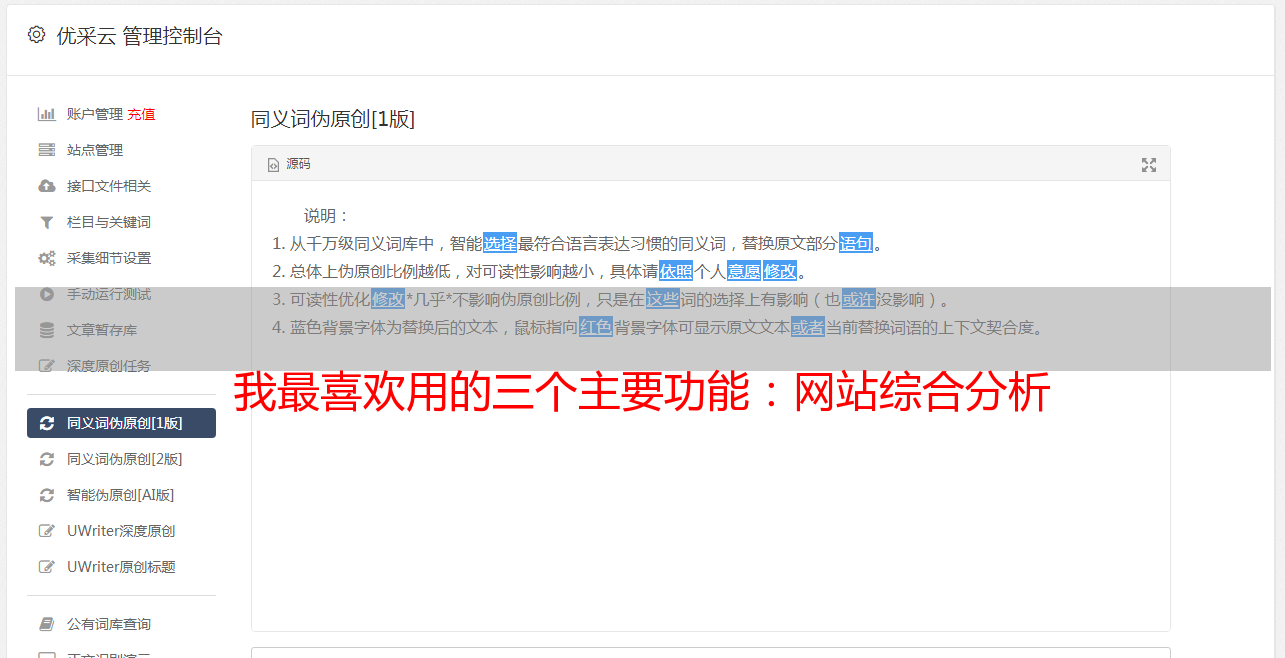Open UWriter深度原创 from the sidebar

[121, 531]
